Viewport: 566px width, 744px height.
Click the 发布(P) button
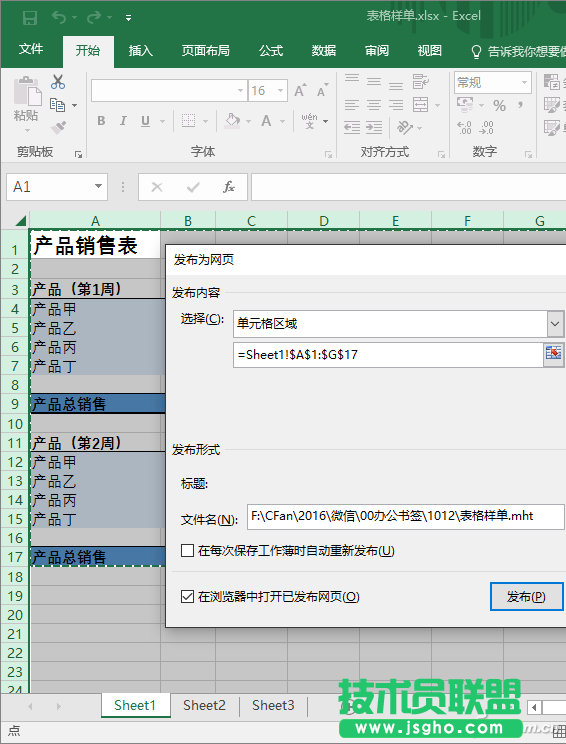click(x=526, y=596)
